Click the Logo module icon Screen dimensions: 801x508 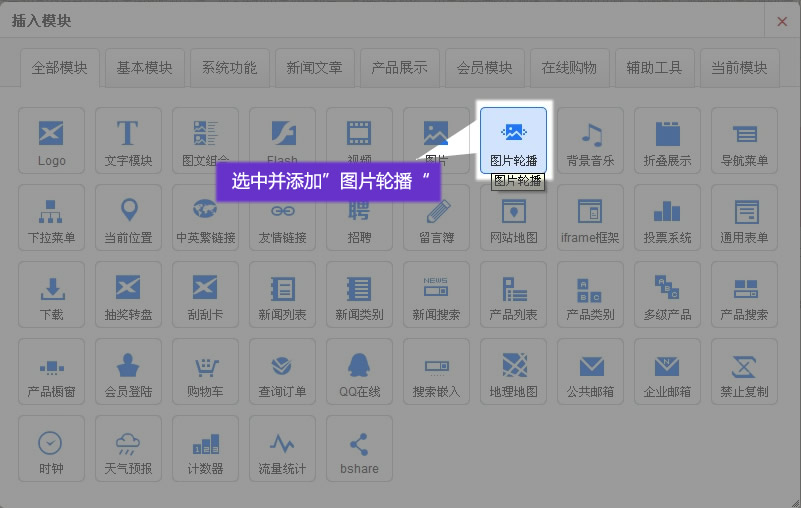coord(52,141)
